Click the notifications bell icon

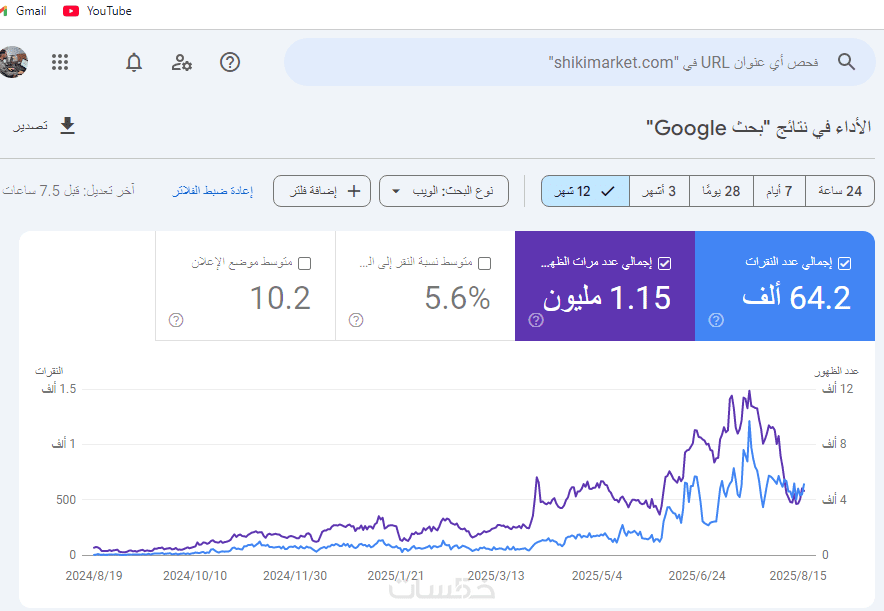pos(134,62)
